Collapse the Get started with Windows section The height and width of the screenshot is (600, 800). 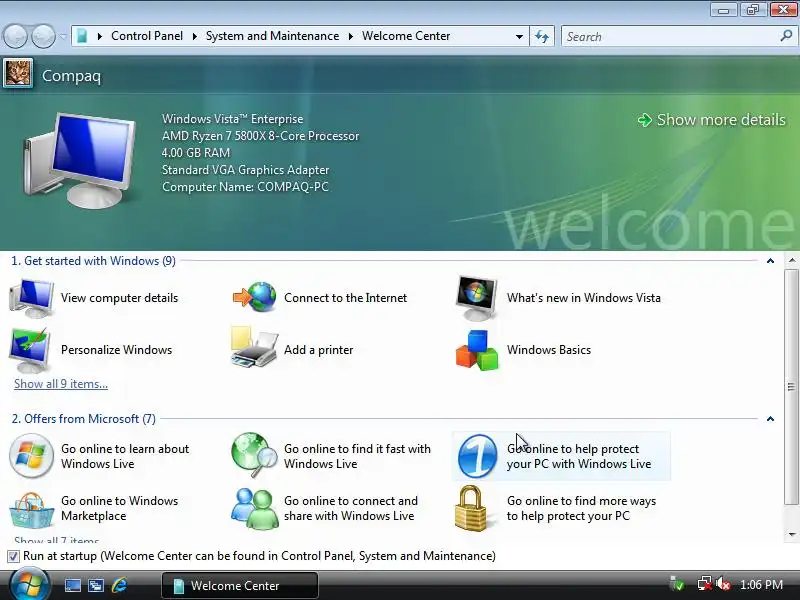coord(770,261)
